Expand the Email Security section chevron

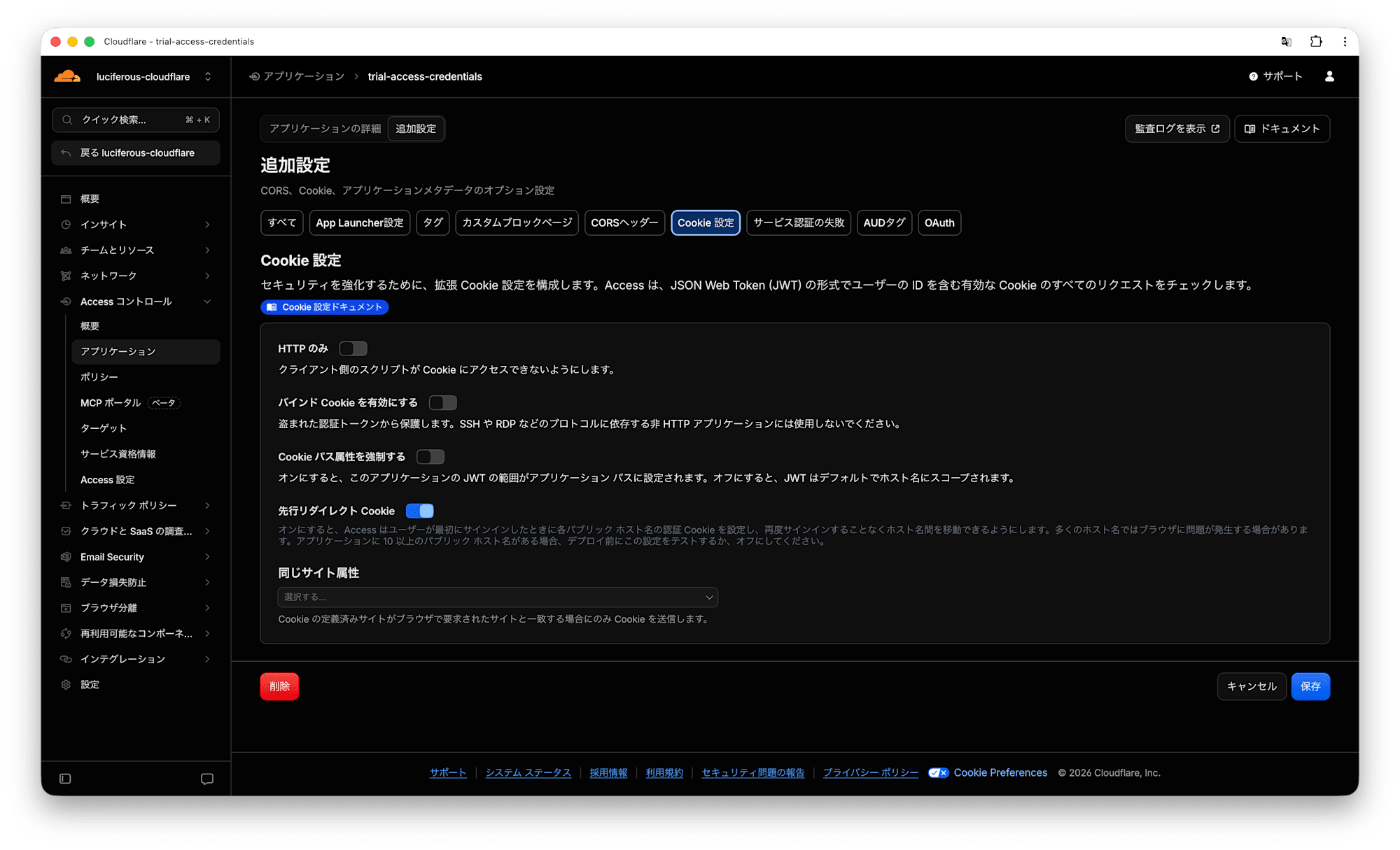(x=207, y=557)
